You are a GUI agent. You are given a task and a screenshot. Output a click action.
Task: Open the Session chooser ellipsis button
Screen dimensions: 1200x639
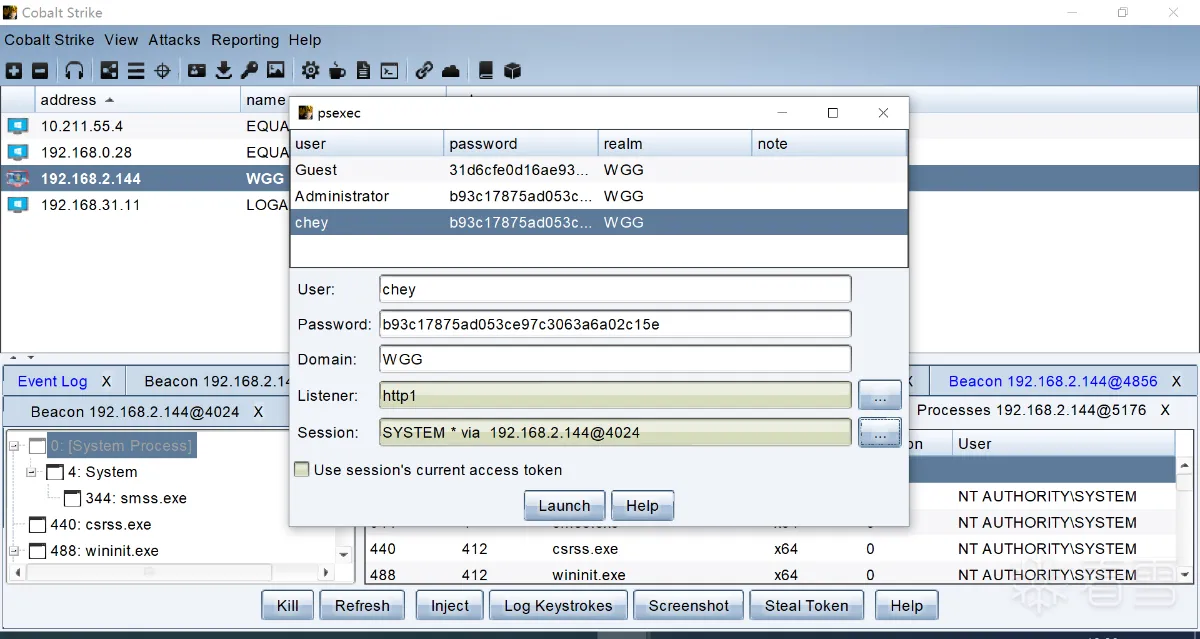[880, 433]
